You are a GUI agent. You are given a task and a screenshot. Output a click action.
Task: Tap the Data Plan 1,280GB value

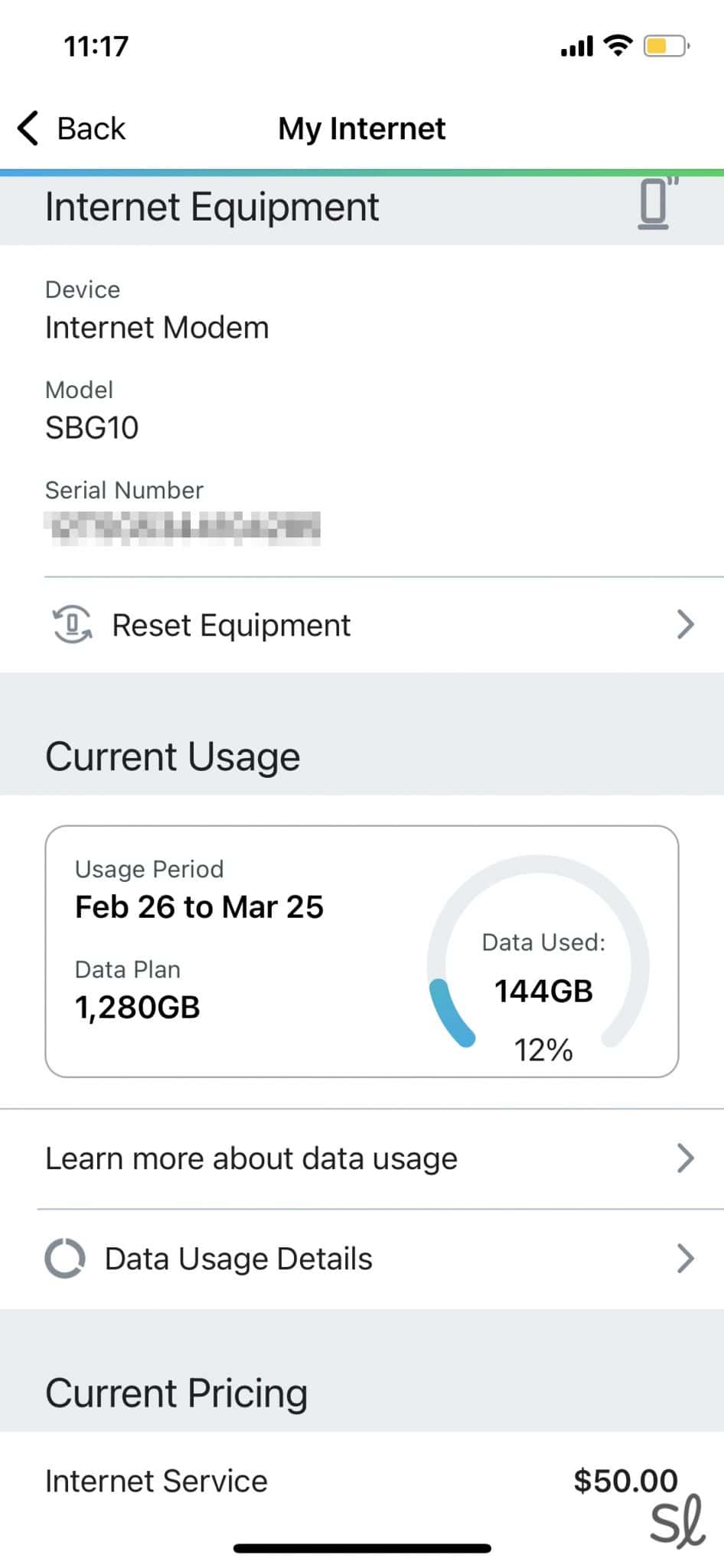(x=137, y=1007)
